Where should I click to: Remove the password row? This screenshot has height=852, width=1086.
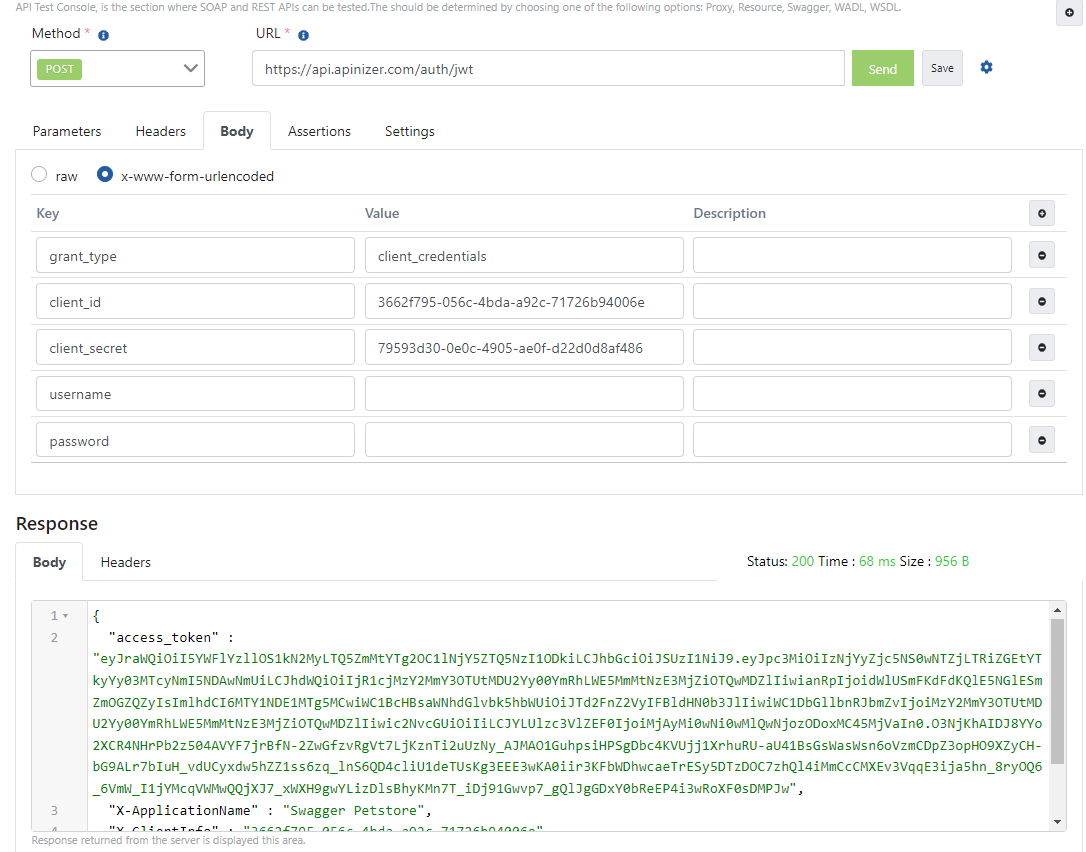pyautogui.click(x=1042, y=441)
